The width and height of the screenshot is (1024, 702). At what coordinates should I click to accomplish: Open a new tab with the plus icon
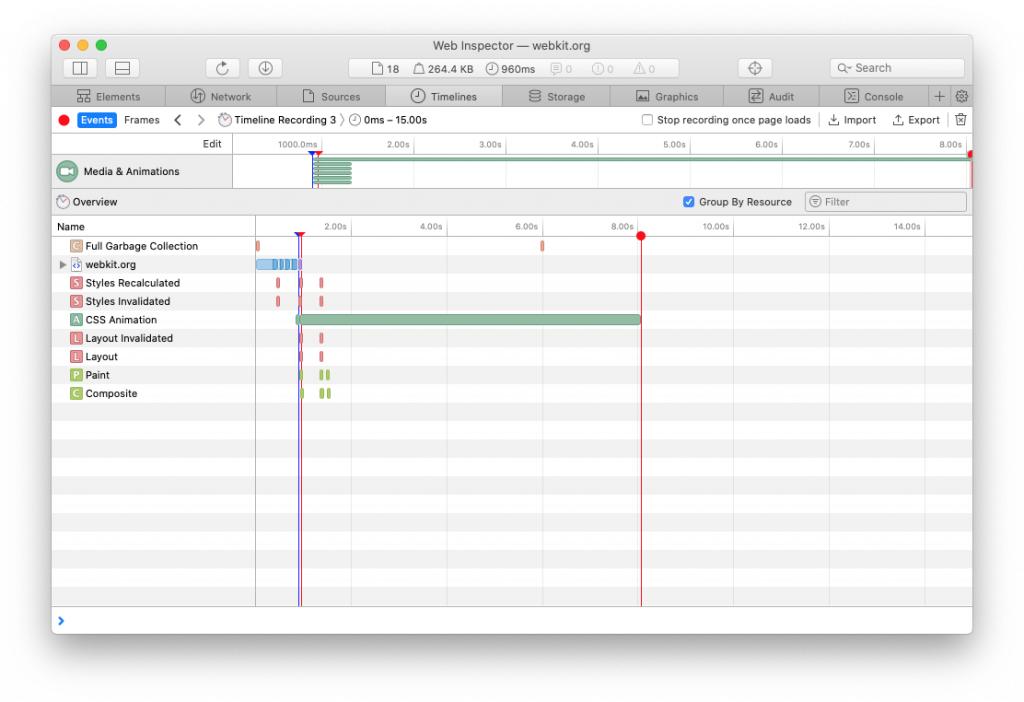[938, 96]
